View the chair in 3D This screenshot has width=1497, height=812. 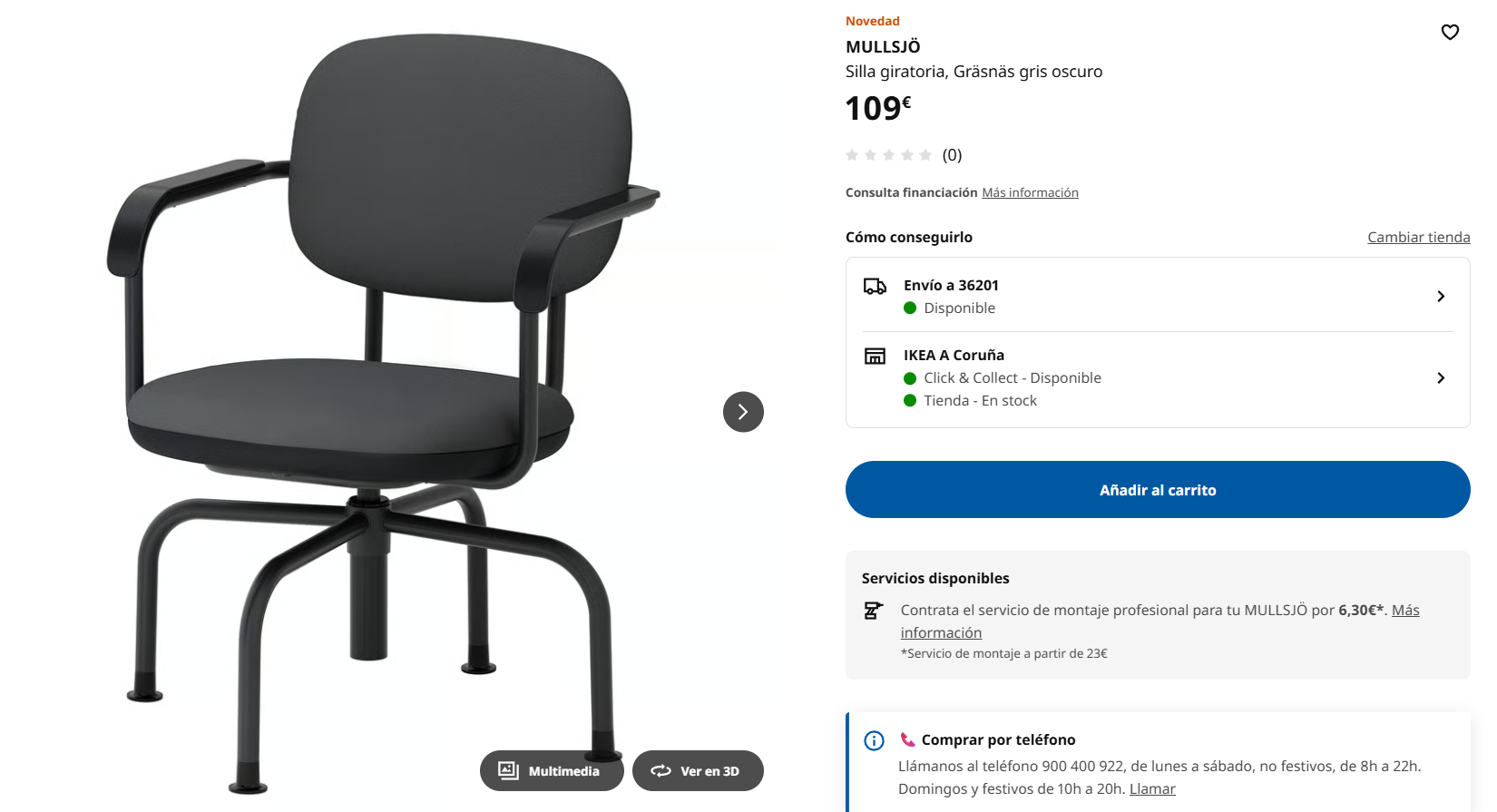698,771
